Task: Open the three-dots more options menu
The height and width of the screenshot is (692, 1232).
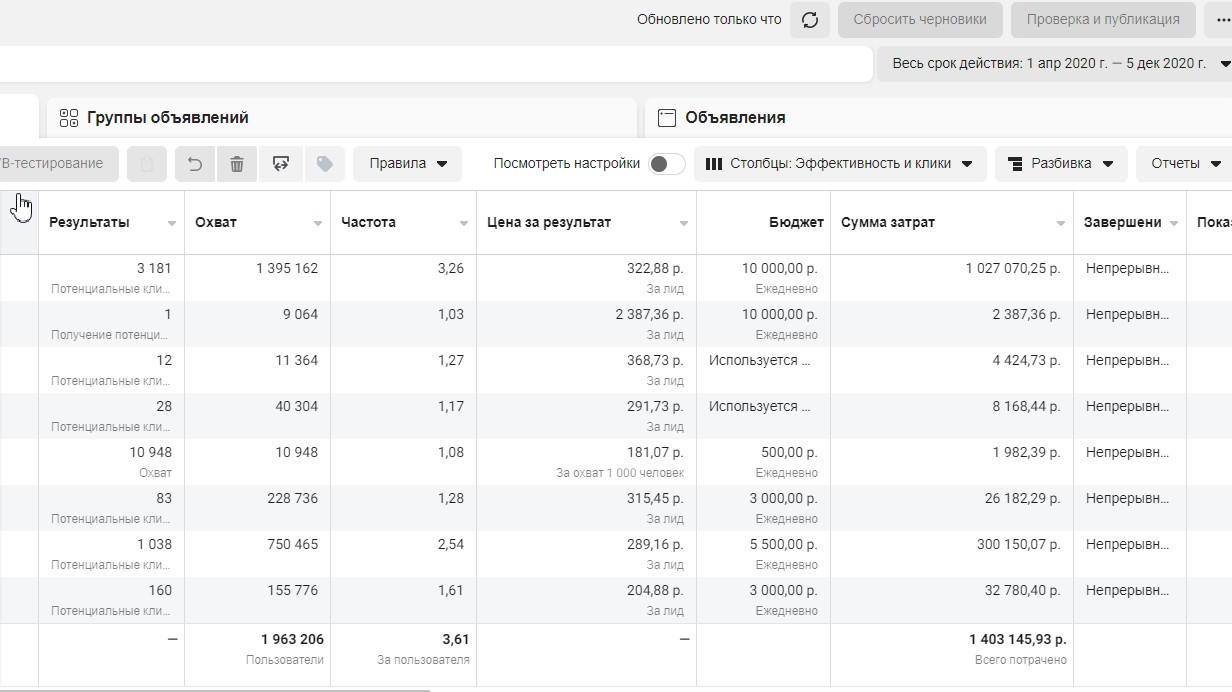Action: point(1222,20)
